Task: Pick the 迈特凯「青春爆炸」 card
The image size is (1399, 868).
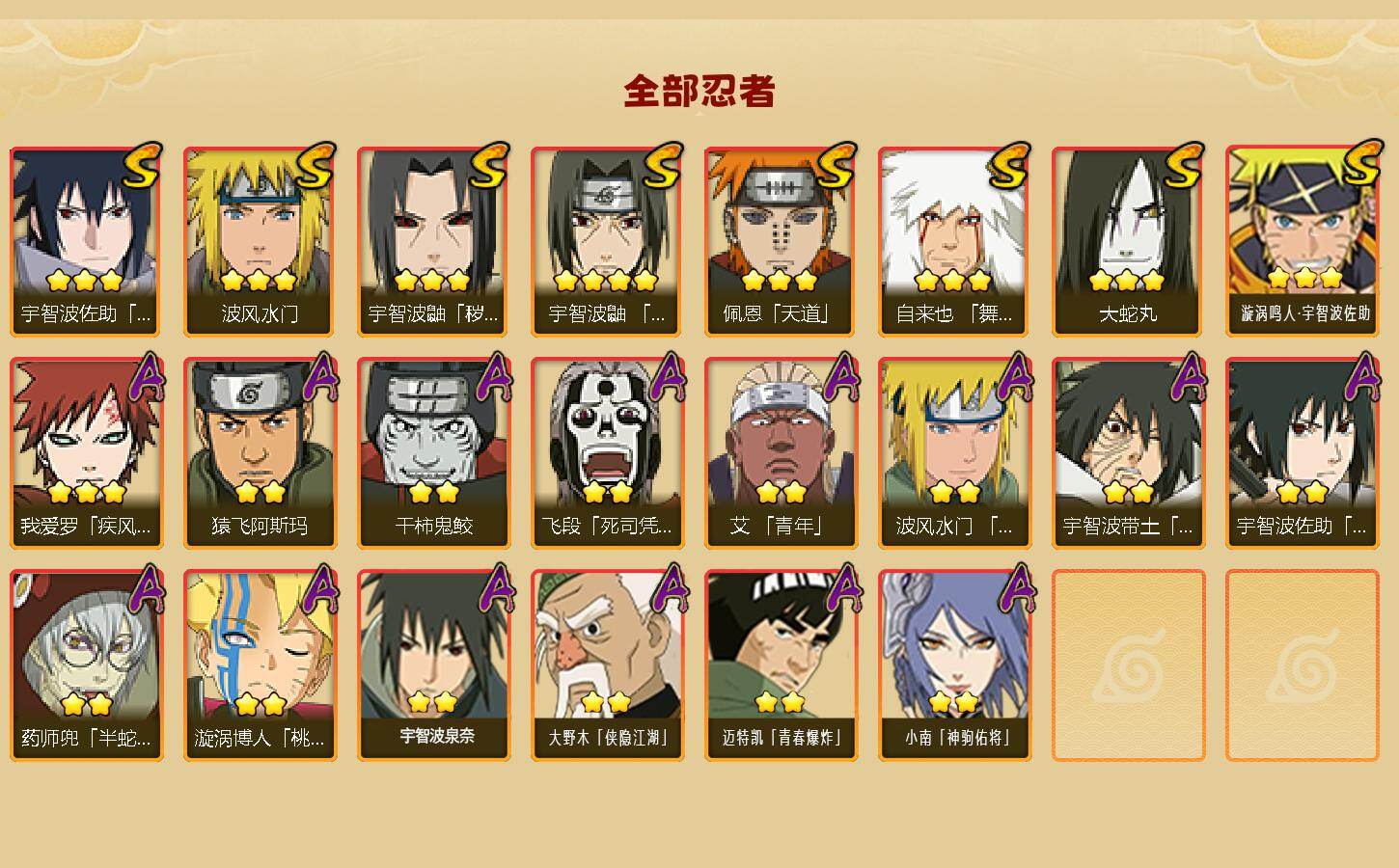Action: [x=781, y=665]
